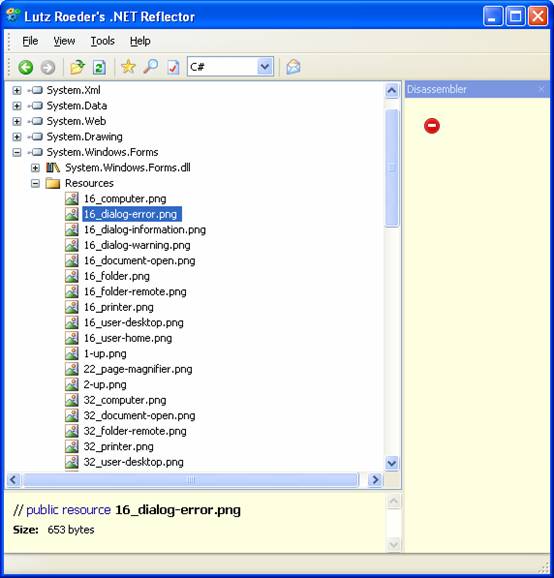Expand the System.Web node
This screenshot has height=578, width=554.
(17, 121)
